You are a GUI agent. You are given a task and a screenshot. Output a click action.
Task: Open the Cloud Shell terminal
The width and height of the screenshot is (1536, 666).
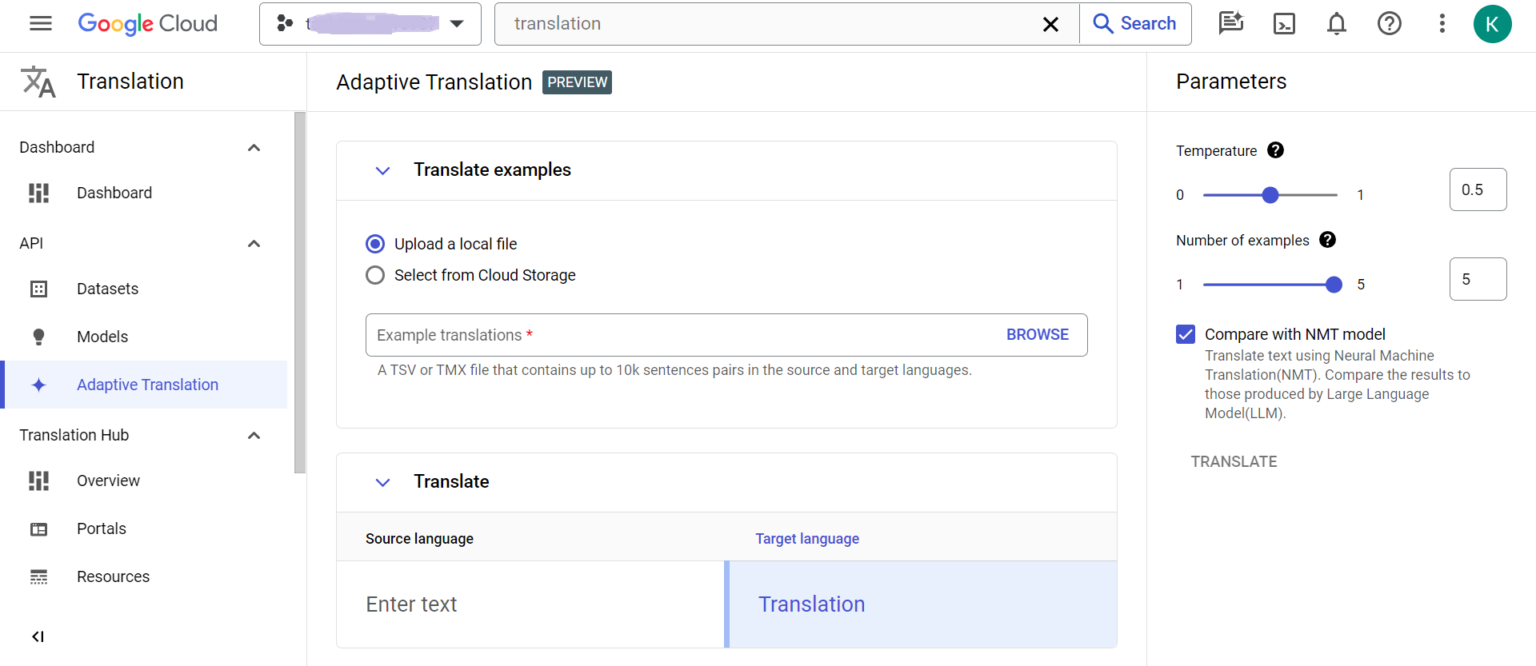pyautogui.click(x=1284, y=23)
